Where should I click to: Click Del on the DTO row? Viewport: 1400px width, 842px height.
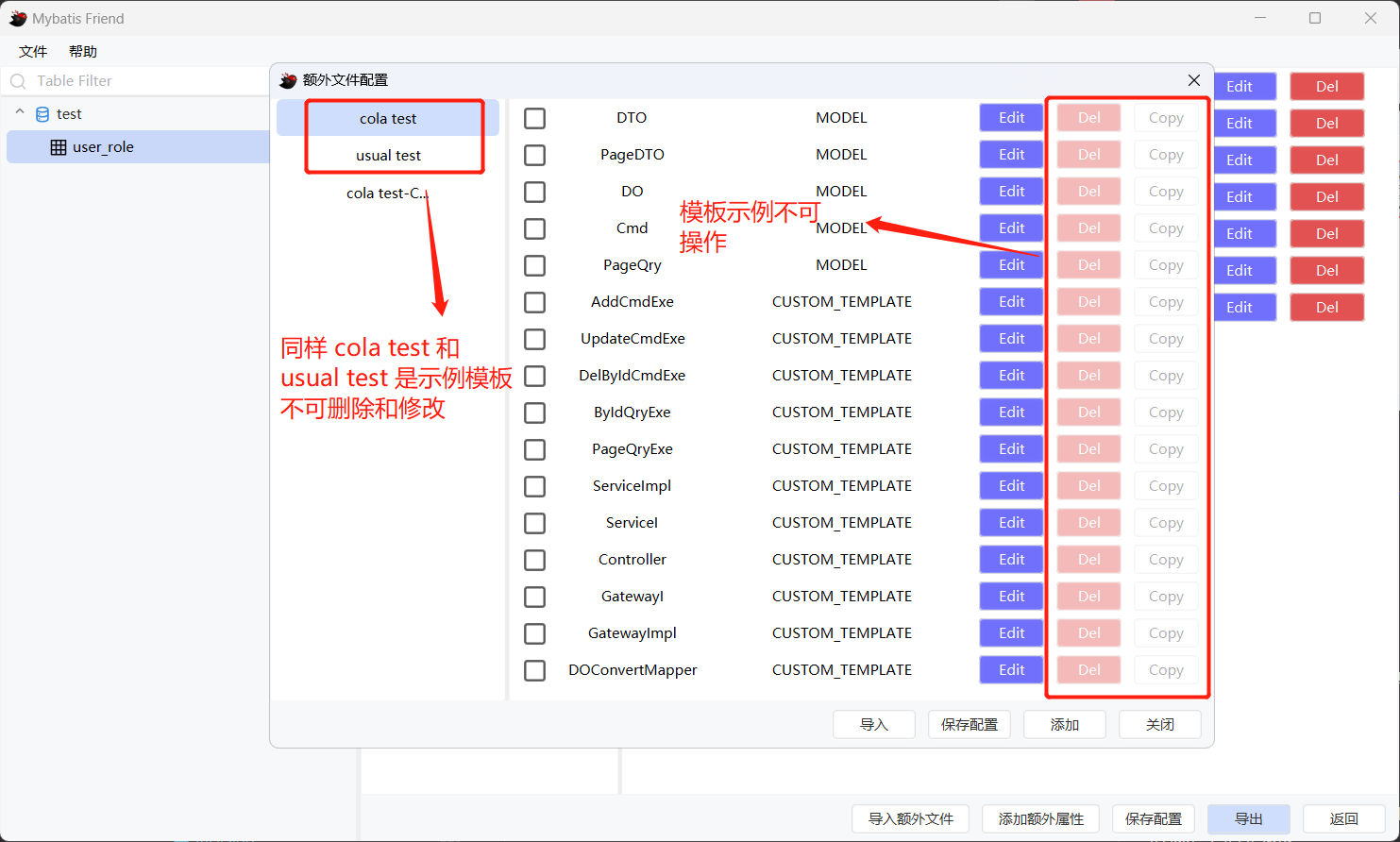pos(1088,118)
